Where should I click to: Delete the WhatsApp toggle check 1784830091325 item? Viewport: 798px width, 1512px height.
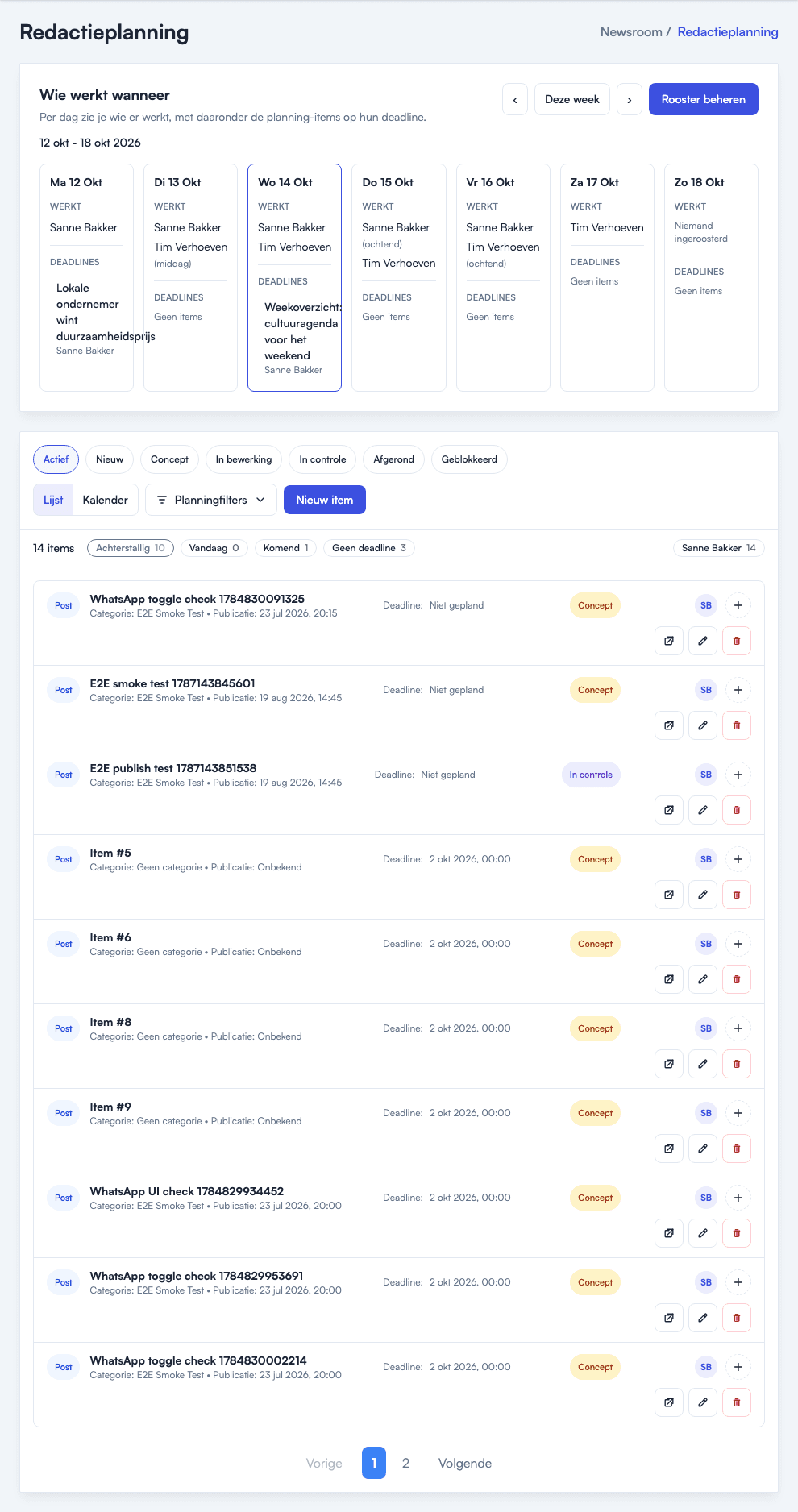pyautogui.click(x=737, y=641)
